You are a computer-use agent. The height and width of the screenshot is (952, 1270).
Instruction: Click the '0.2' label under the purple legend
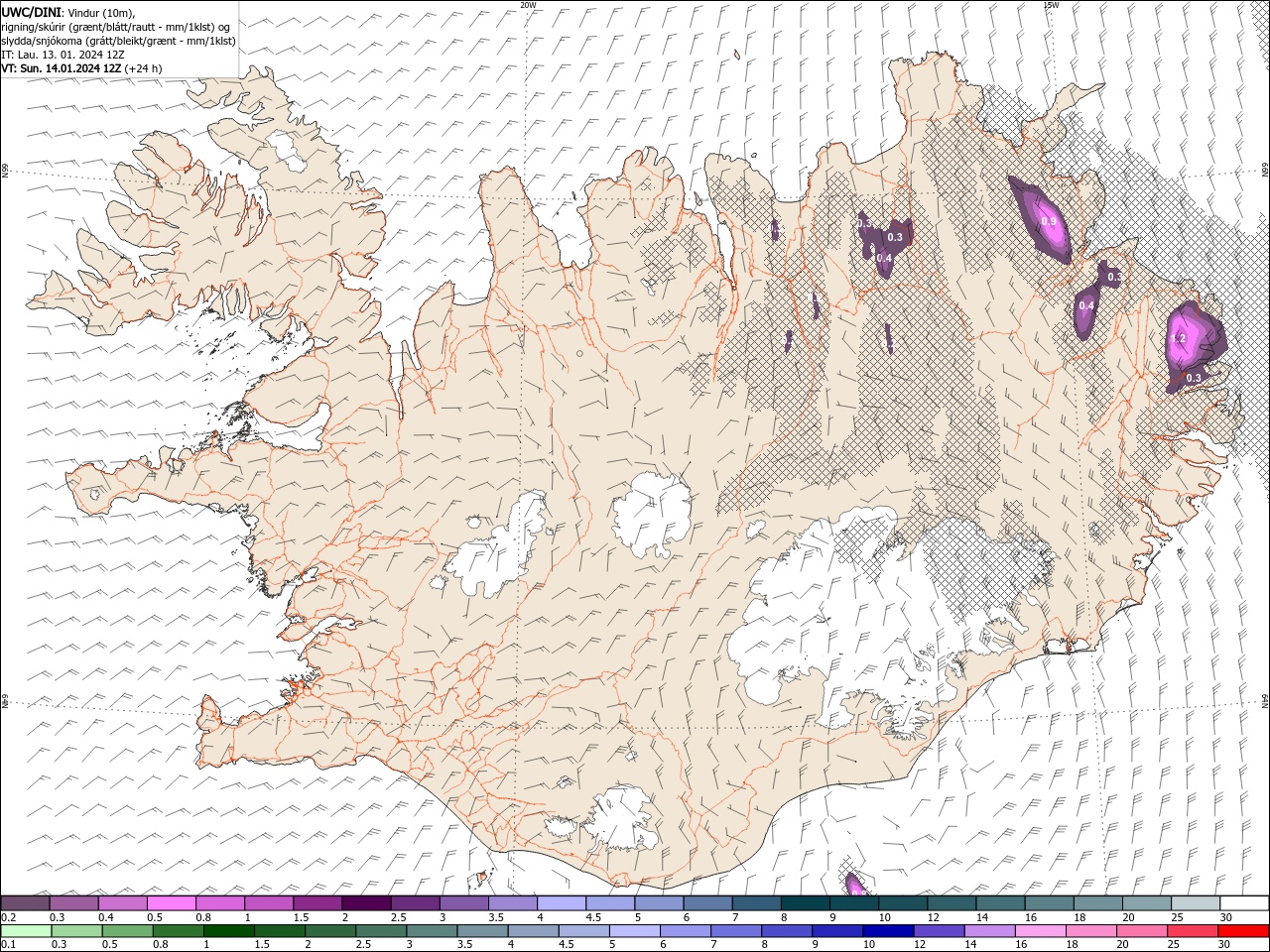tap(9, 917)
